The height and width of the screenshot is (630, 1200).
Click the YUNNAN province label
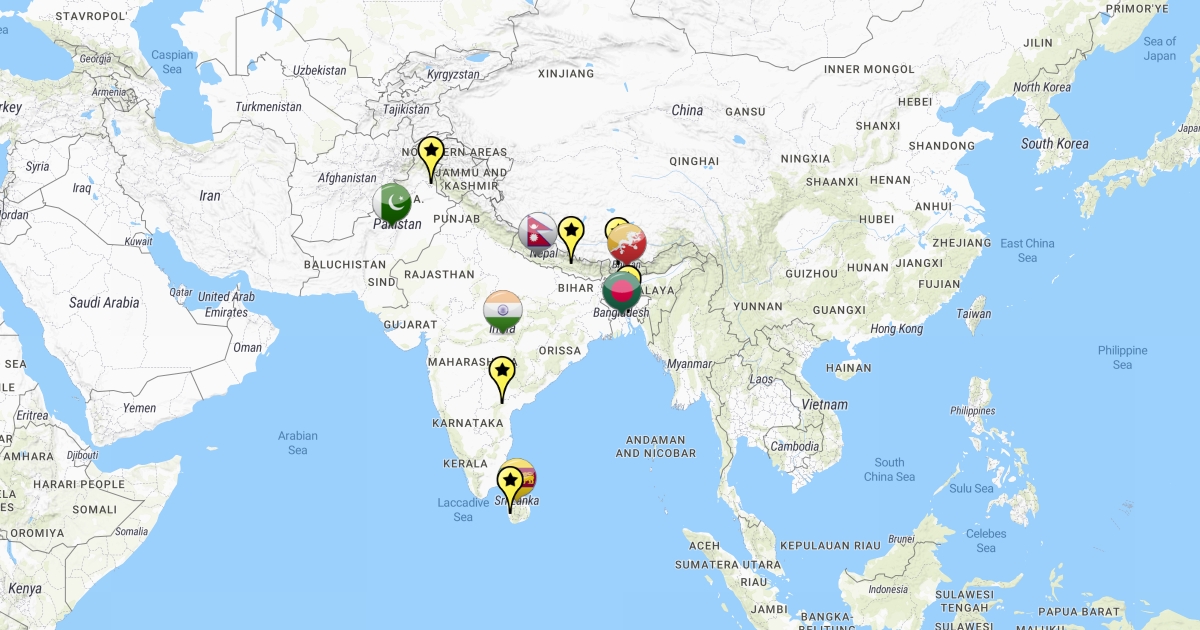757,306
